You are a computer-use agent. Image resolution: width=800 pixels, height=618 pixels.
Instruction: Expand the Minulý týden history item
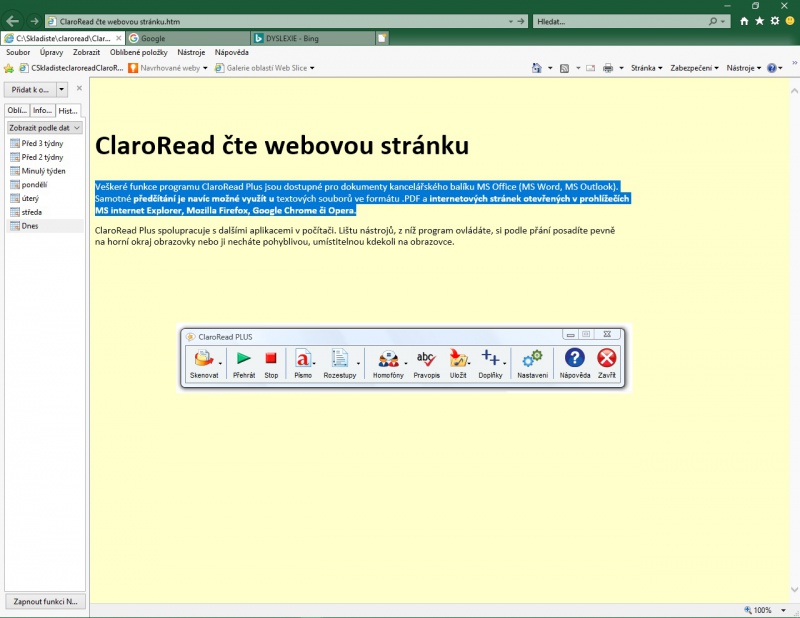click(x=44, y=171)
